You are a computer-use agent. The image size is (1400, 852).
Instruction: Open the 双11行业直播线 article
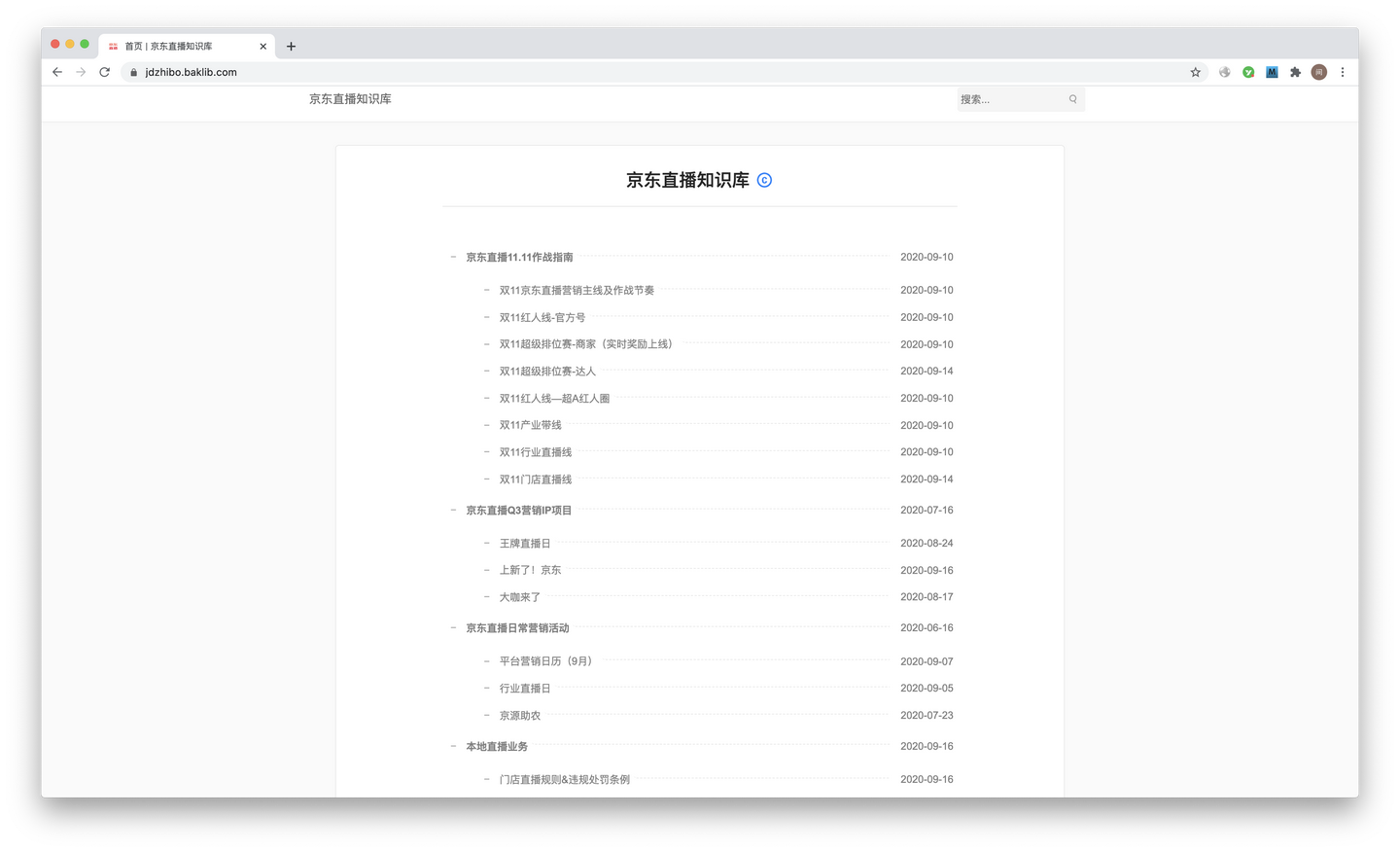click(536, 452)
